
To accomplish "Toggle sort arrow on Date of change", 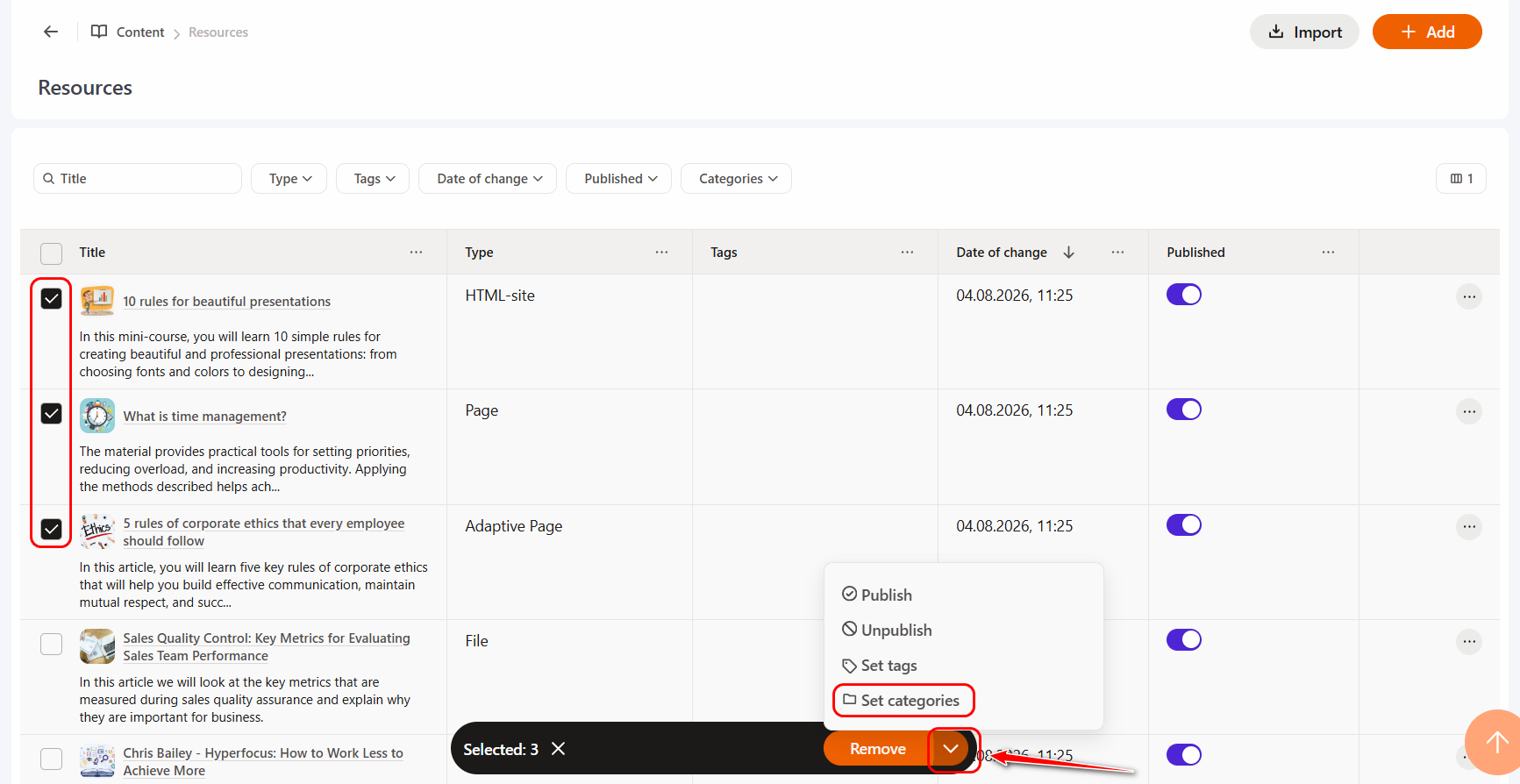I will pos(1068,253).
